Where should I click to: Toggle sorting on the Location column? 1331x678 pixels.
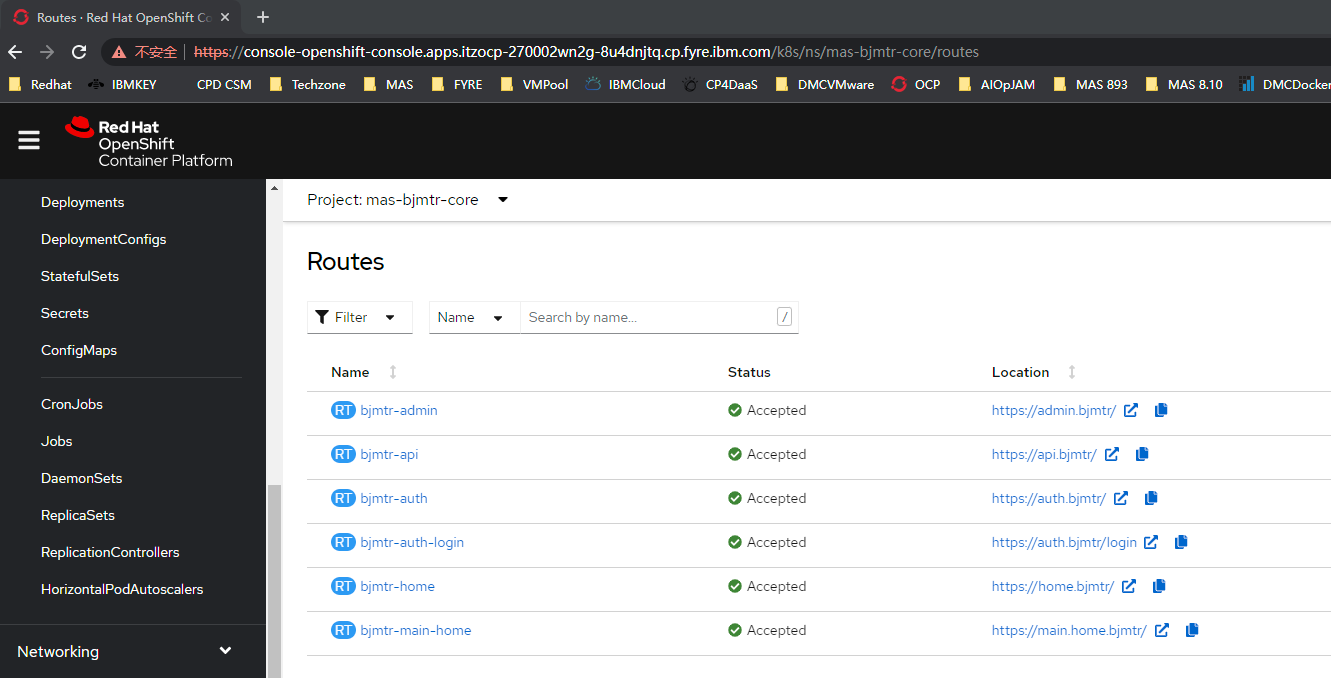pos(1071,371)
